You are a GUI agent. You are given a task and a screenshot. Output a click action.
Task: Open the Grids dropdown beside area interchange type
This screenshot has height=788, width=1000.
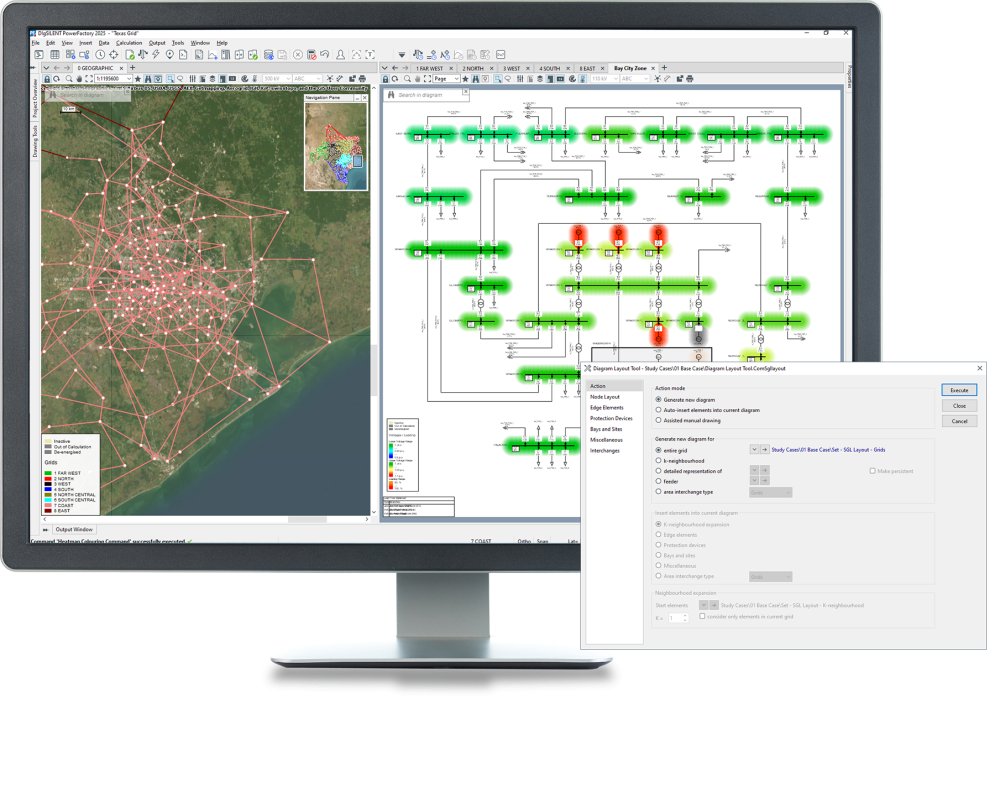click(770, 492)
